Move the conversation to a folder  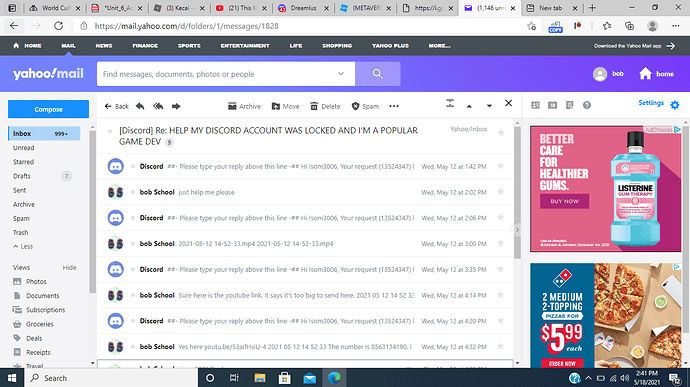click(285, 106)
